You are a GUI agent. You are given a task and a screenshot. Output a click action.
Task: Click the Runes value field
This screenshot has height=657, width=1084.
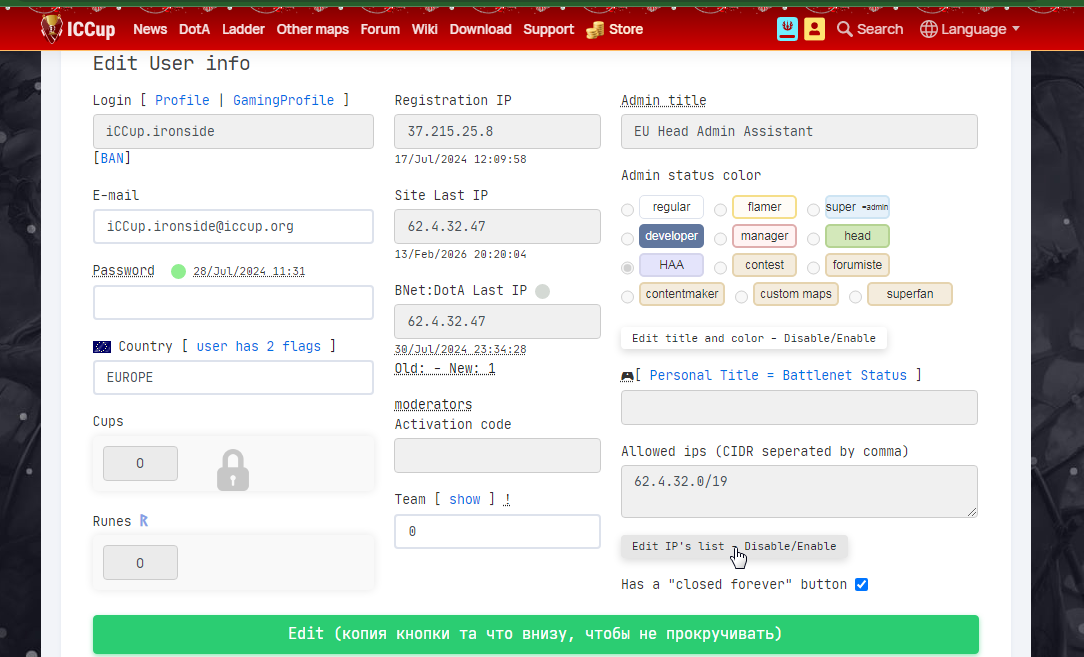click(140, 563)
